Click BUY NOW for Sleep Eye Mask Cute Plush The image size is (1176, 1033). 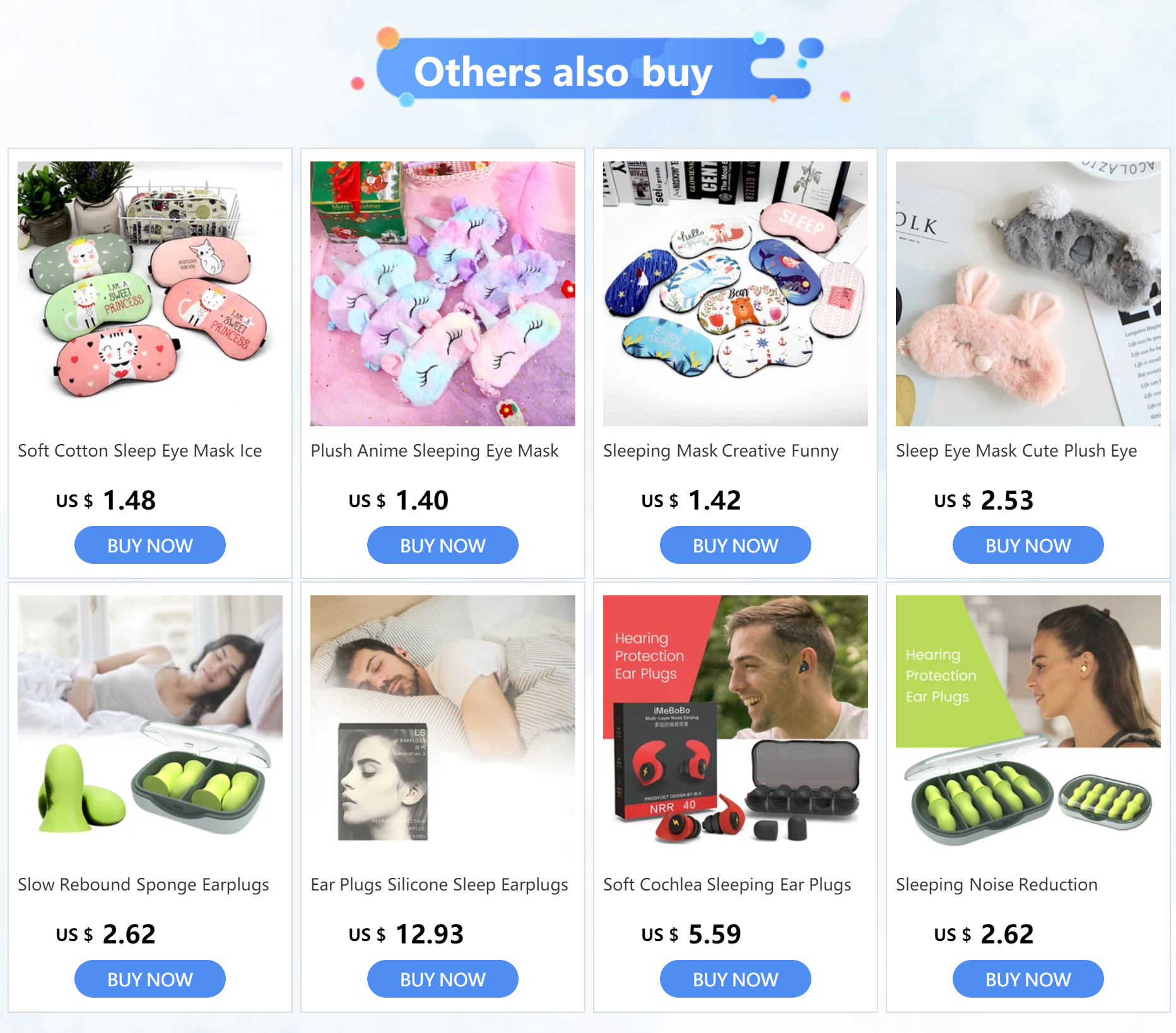(1028, 545)
